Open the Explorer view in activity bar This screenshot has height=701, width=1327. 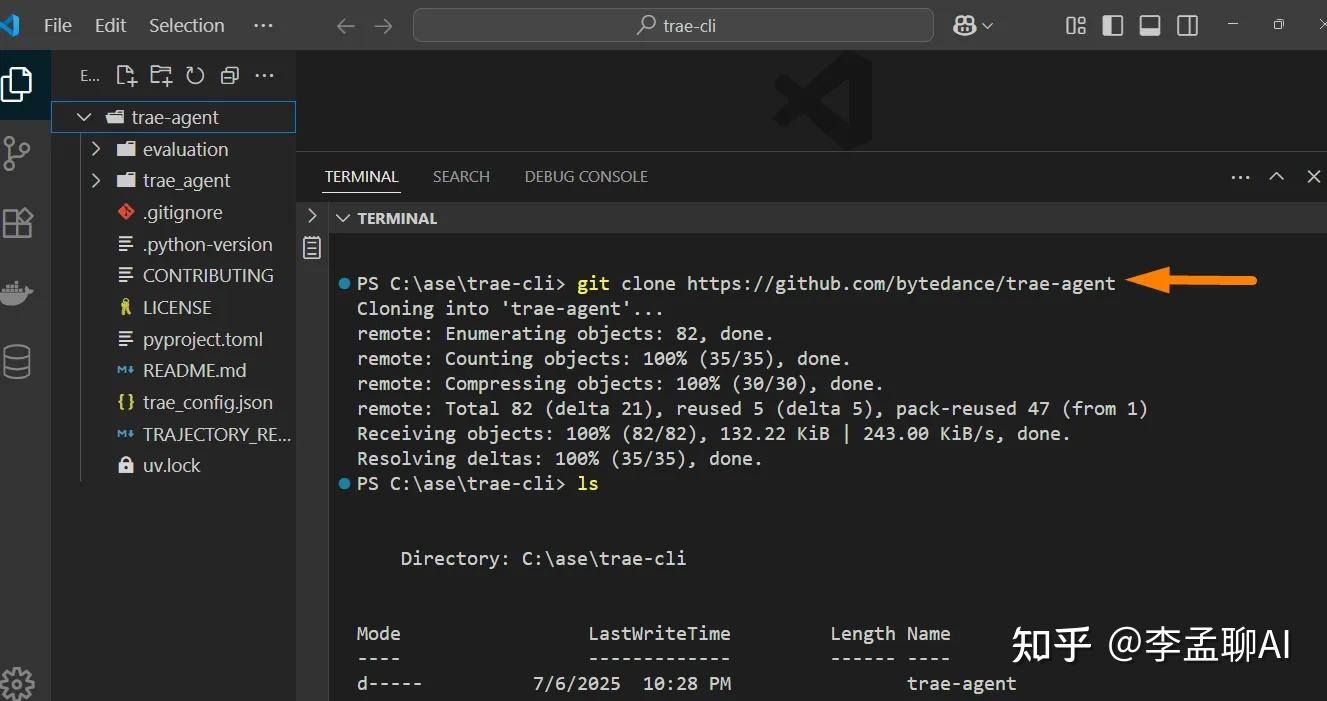17,84
